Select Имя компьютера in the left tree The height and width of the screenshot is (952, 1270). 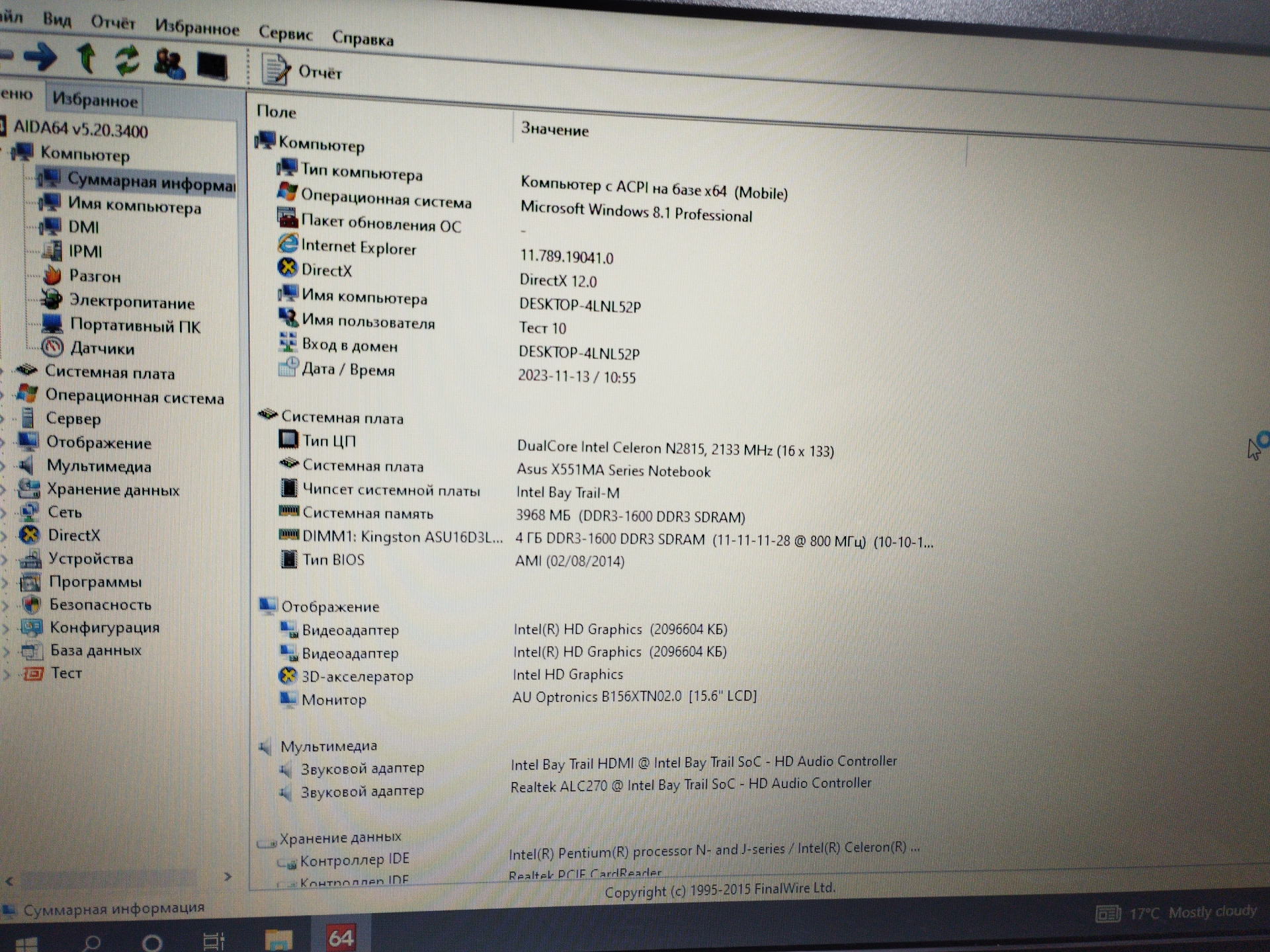134,206
